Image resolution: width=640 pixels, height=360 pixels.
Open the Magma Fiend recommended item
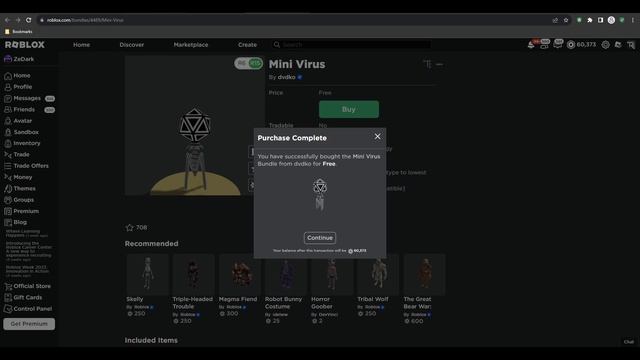pos(240,285)
